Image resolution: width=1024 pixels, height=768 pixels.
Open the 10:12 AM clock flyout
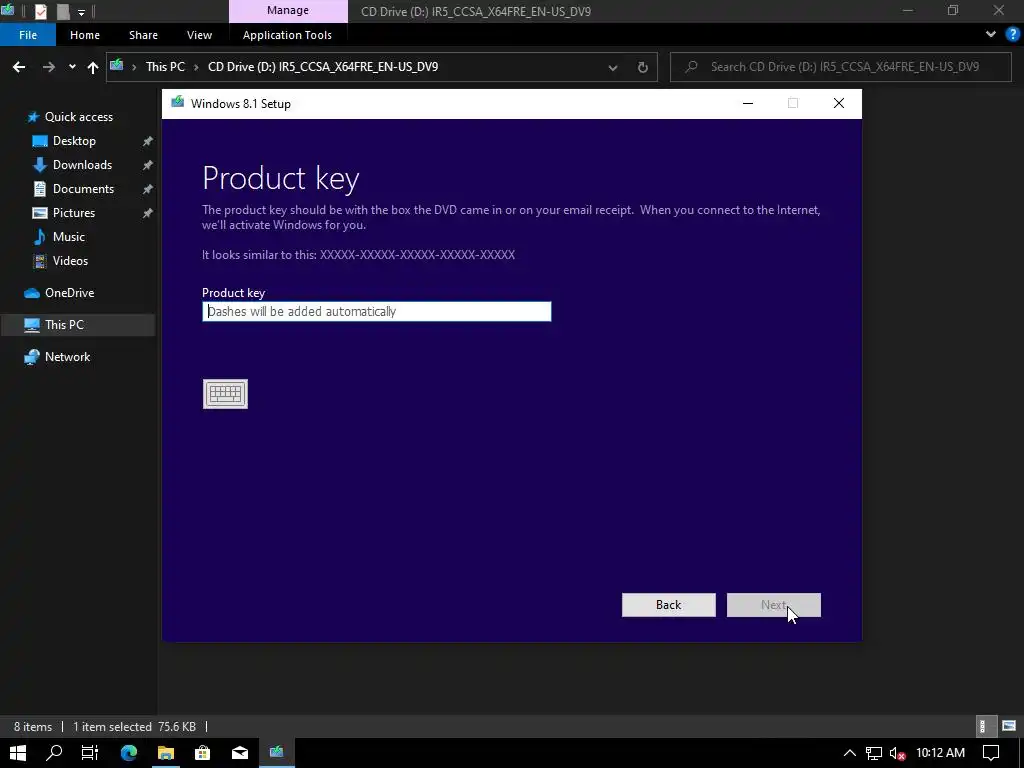tap(940, 753)
